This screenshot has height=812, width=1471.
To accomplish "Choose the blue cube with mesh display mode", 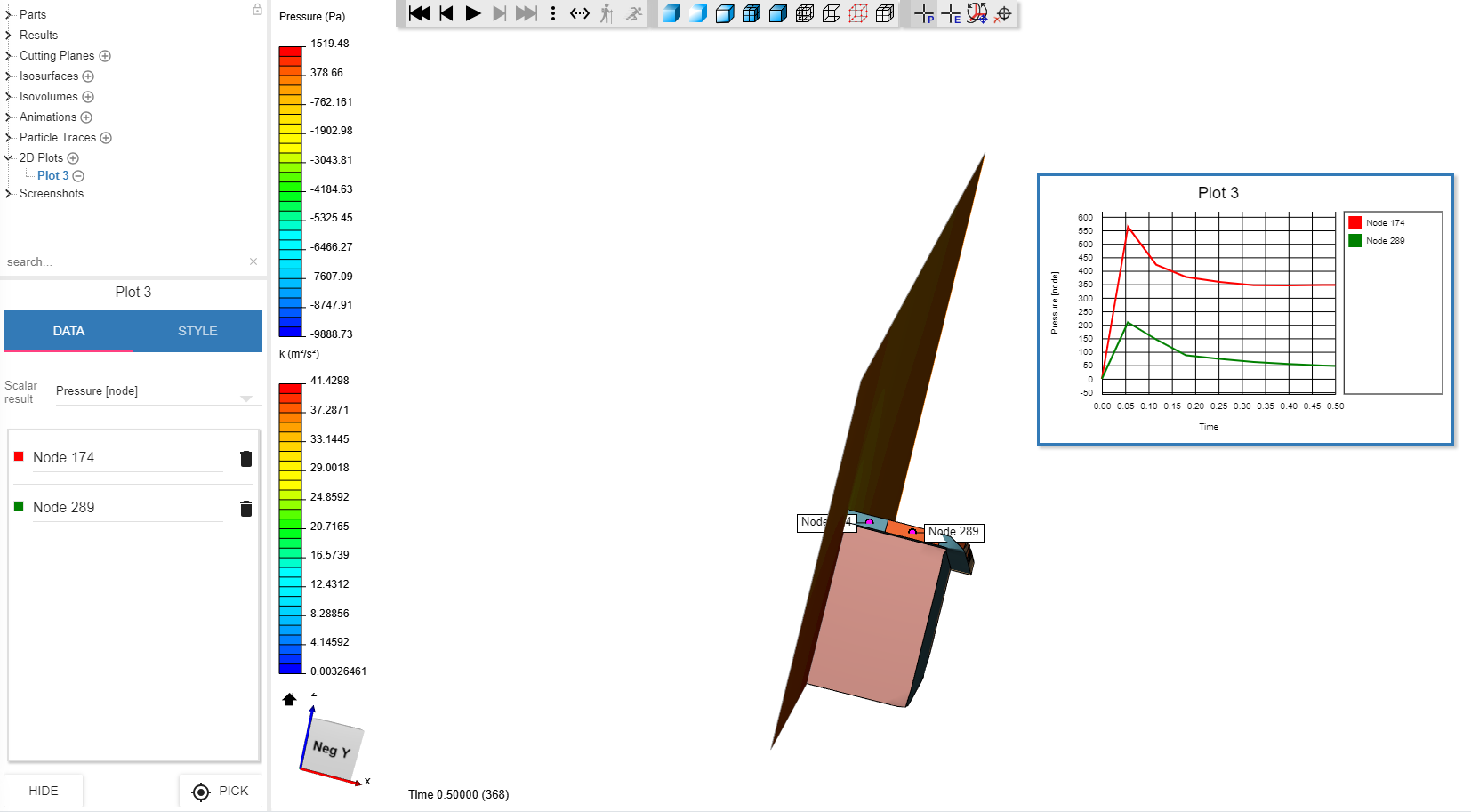I will [752, 13].
